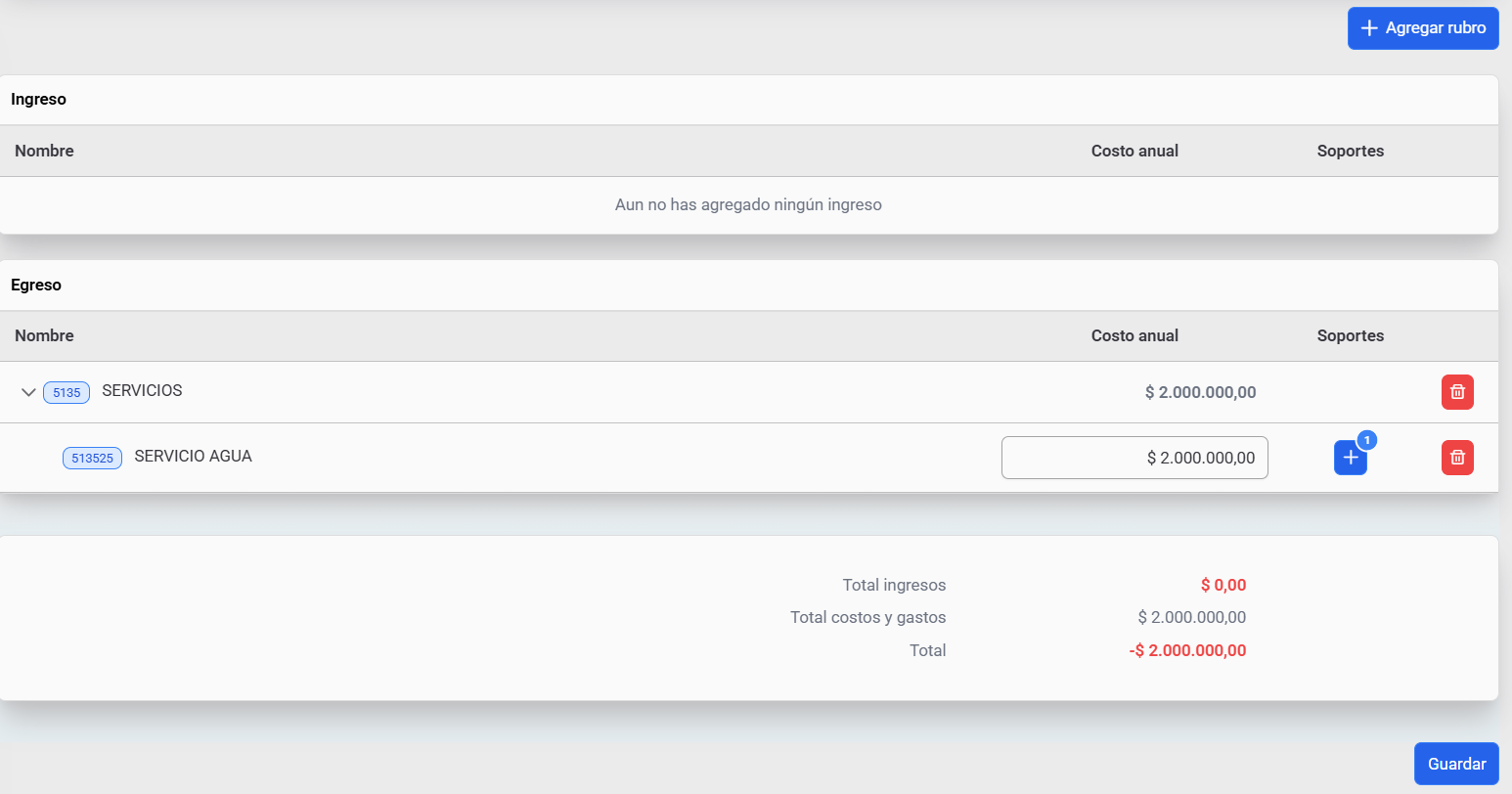Screen dimensions: 1512x794
Task: Select the SERVICIO AGUA row name
Action: click(193, 456)
